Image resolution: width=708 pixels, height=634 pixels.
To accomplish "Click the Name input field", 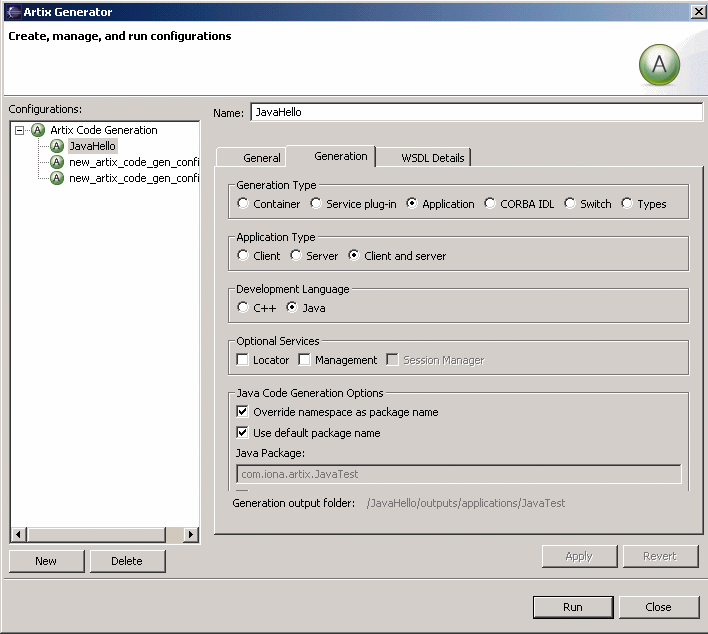I will pyautogui.click(x=476, y=112).
